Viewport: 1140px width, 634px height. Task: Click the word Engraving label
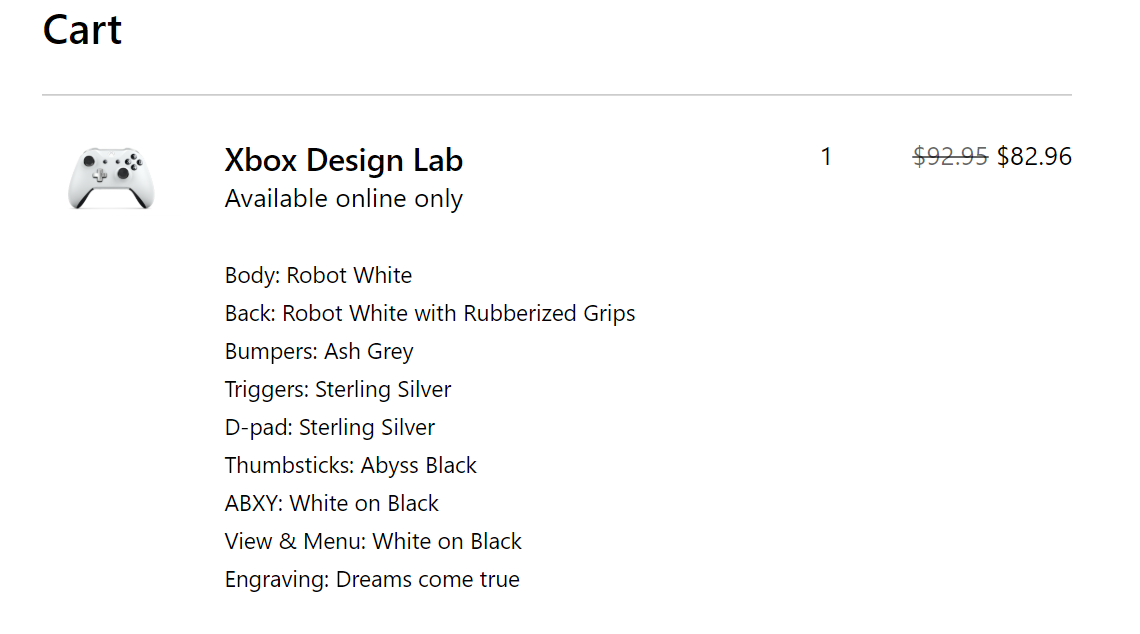277,579
